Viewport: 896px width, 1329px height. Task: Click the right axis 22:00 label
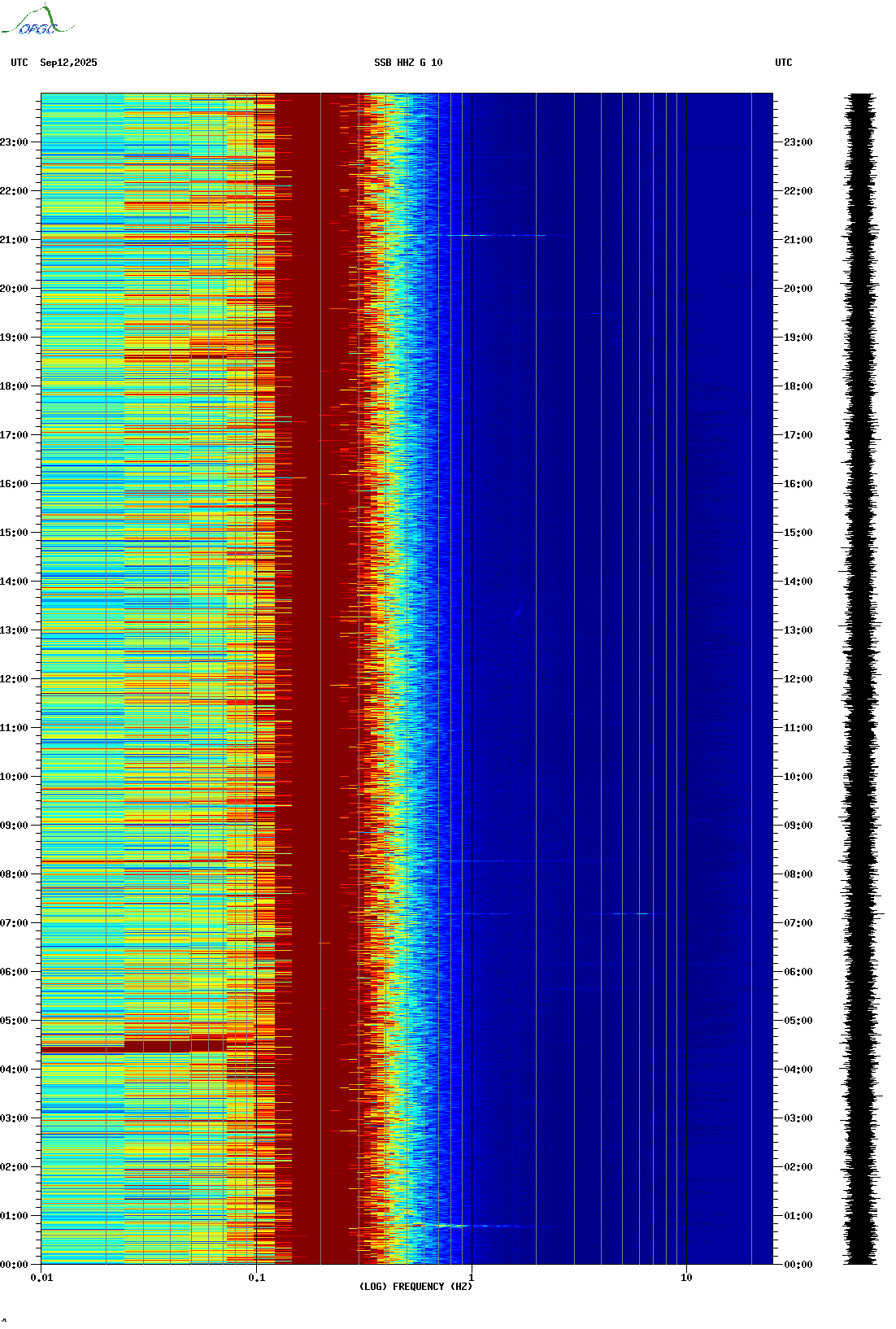click(798, 191)
